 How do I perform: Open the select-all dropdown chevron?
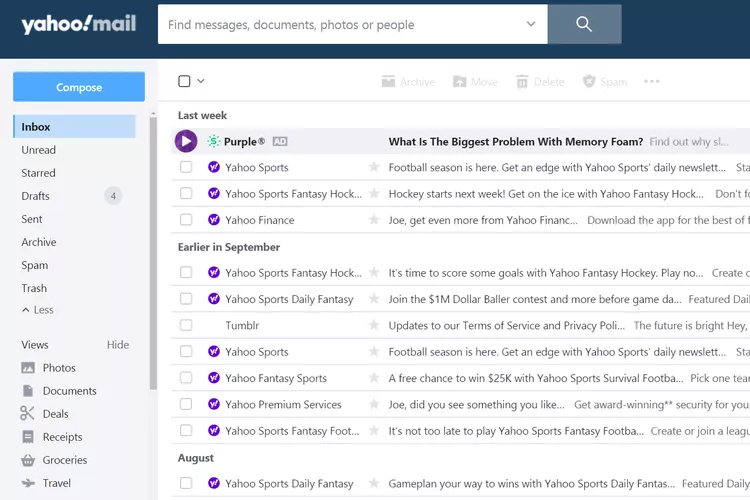(201, 82)
